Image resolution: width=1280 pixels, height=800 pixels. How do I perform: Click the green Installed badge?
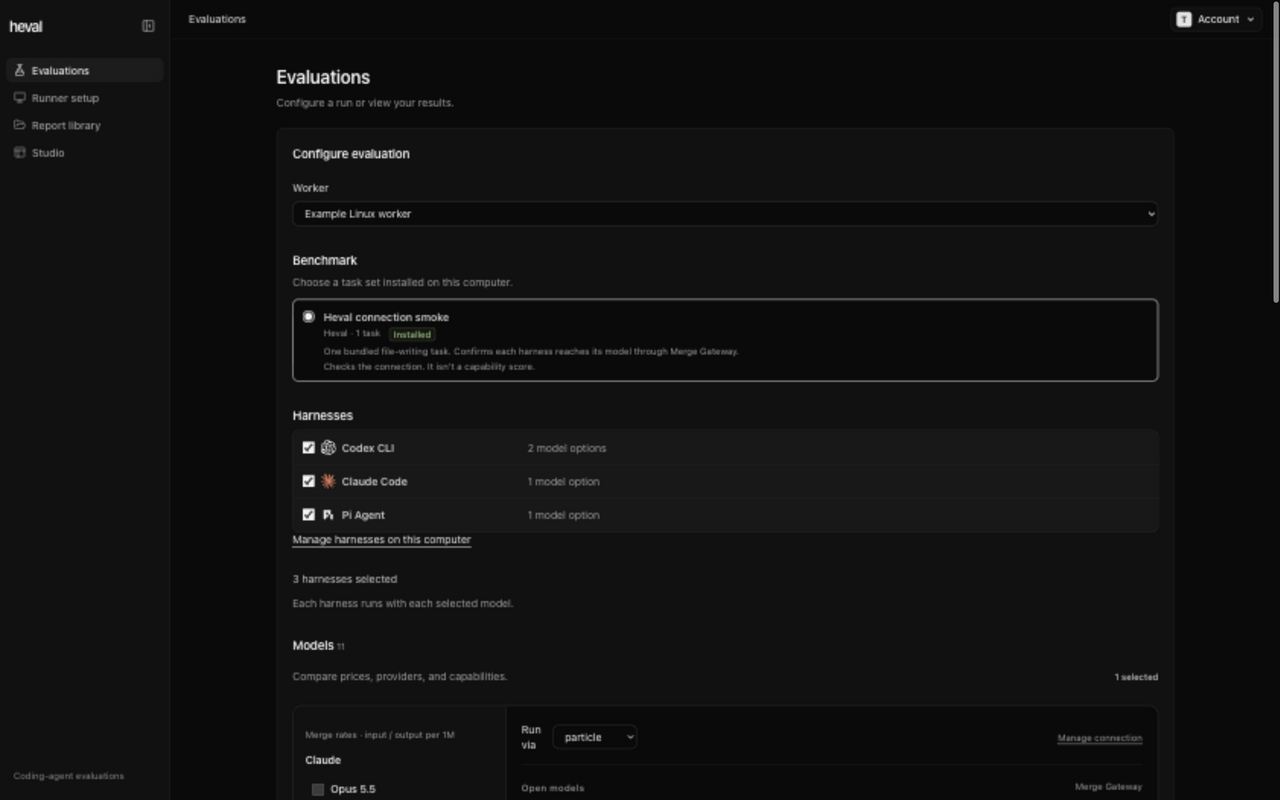(412, 334)
